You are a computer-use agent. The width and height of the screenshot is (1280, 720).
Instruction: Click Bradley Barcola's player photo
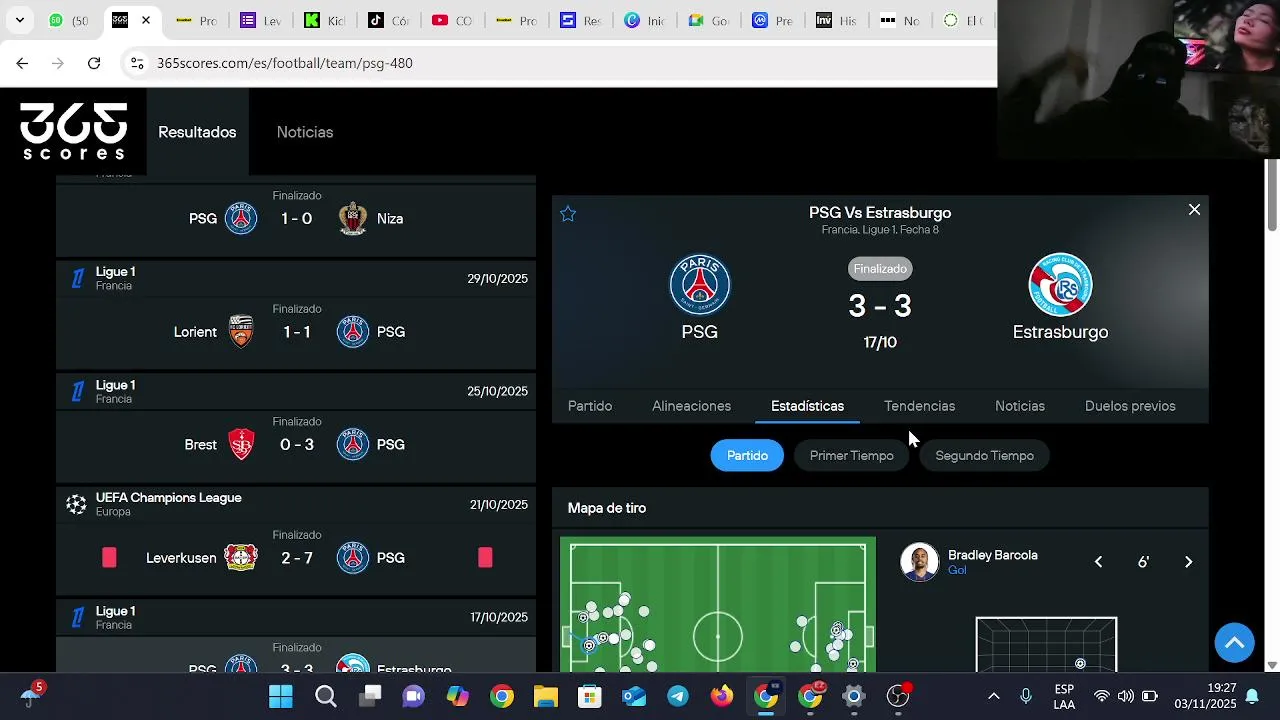919,562
